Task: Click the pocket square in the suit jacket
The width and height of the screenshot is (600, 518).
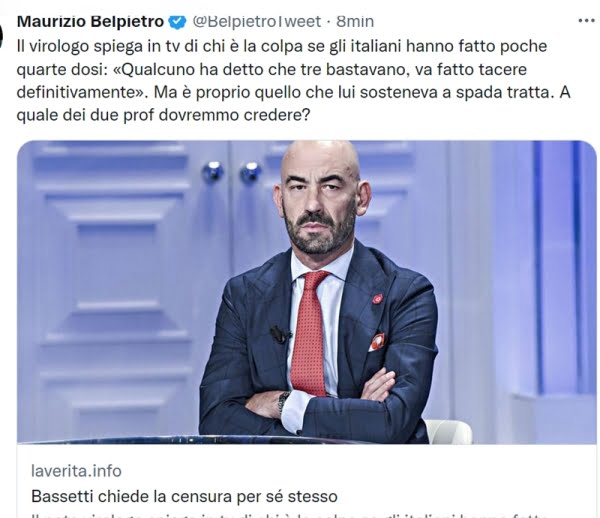Action: pos(377,342)
